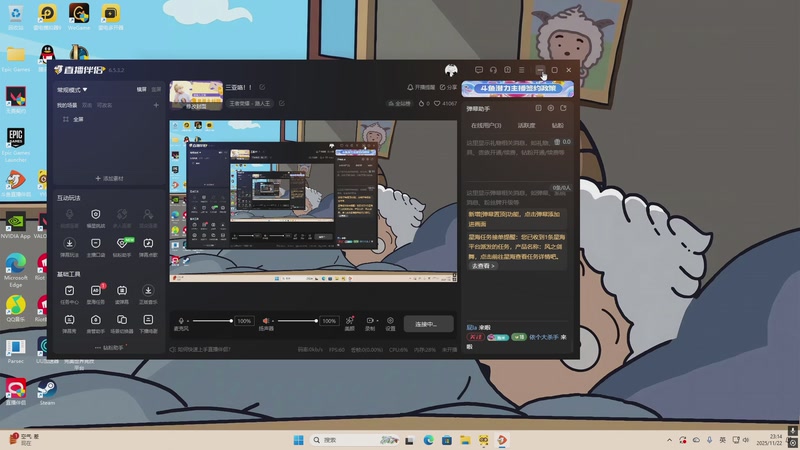Click the upload box icon in title bar
The image size is (800, 450).
pyautogui.click(x=507, y=70)
